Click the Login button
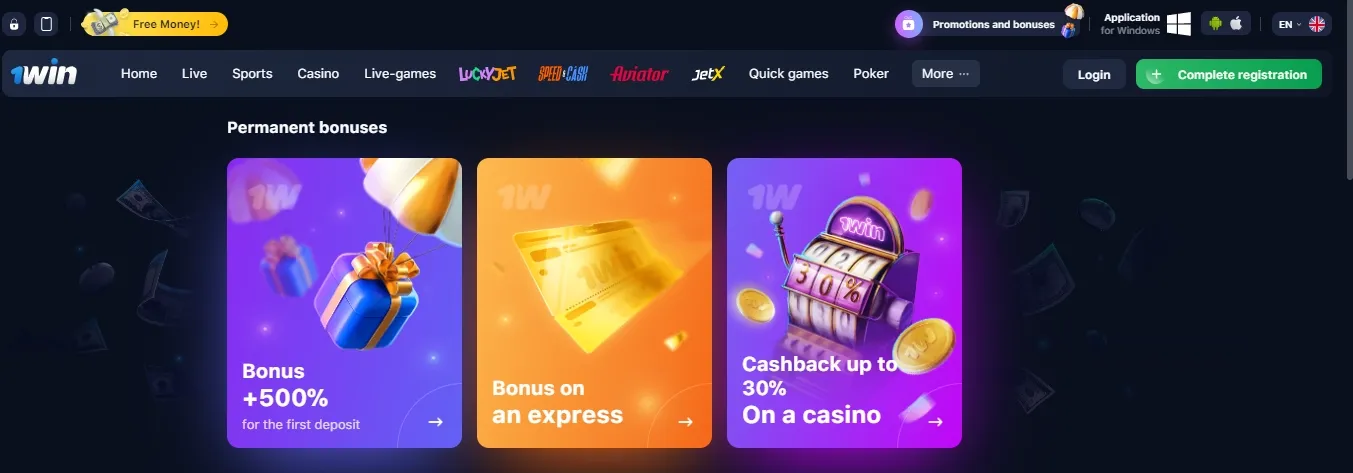The width and height of the screenshot is (1353, 473). click(x=1094, y=75)
